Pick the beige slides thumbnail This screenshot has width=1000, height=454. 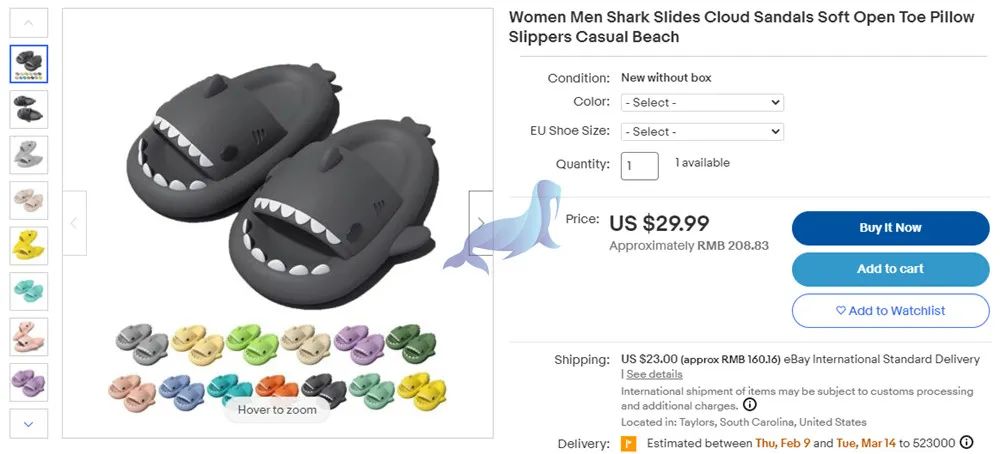tap(29, 200)
